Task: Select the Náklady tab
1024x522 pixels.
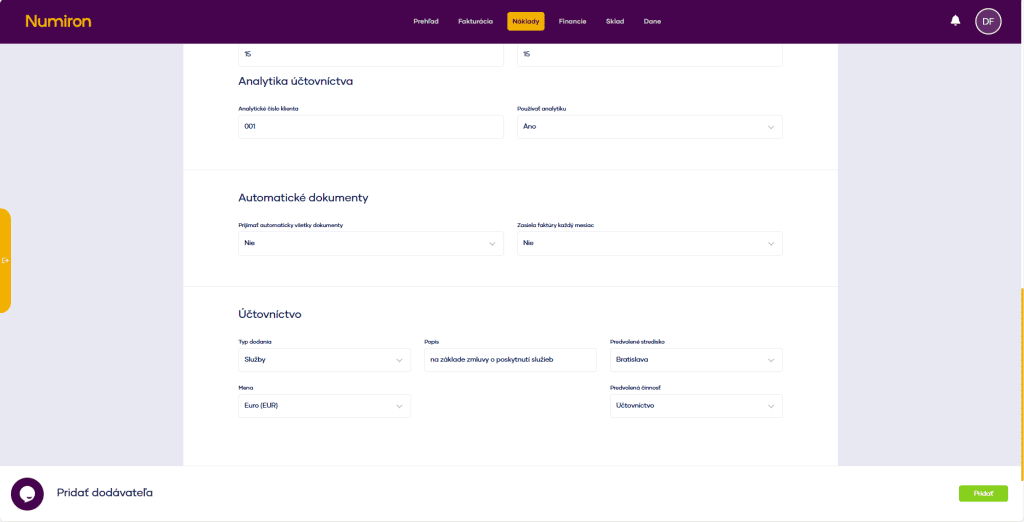Action: click(525, 21)
